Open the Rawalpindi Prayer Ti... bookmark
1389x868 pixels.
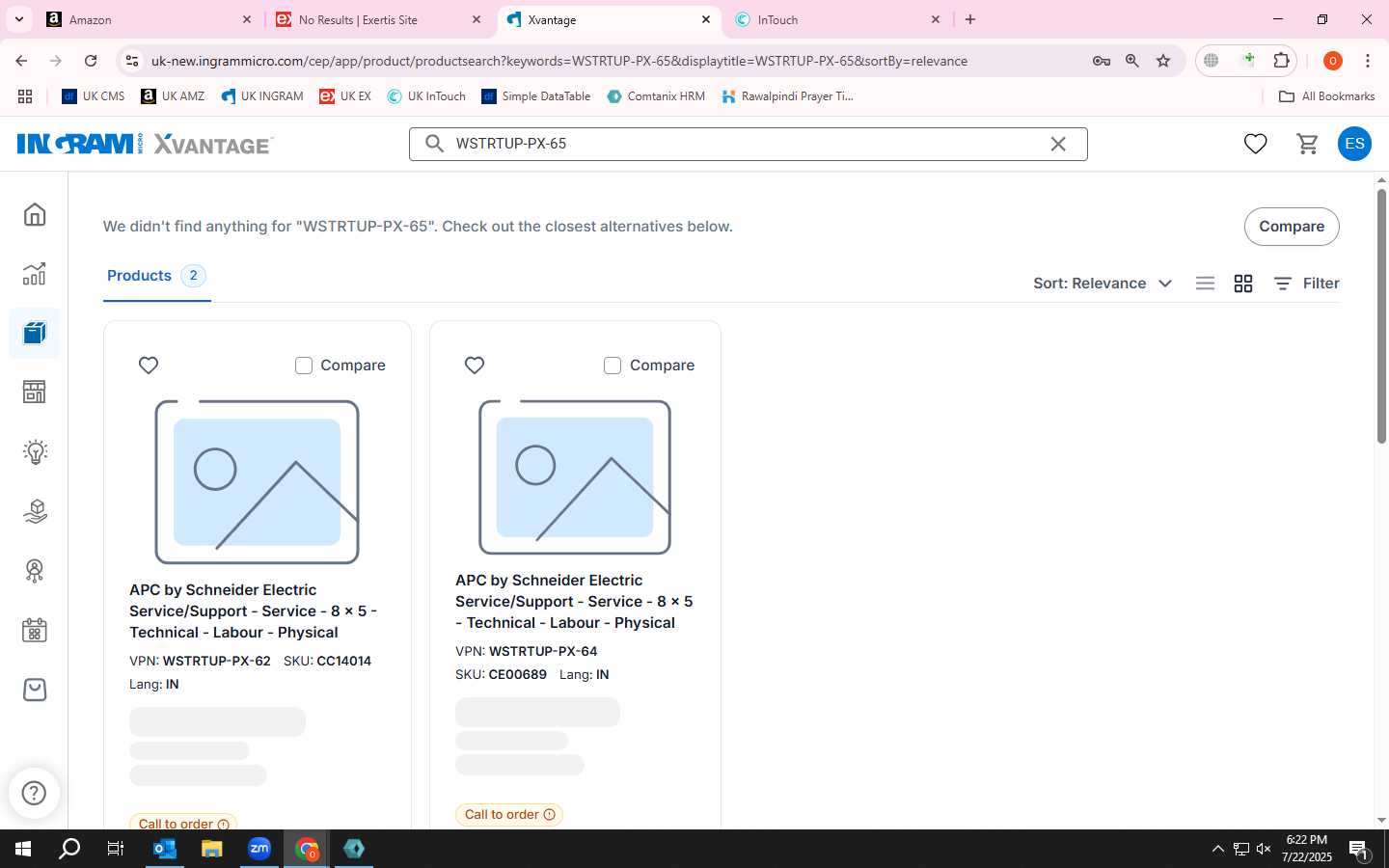click(788, 96)
